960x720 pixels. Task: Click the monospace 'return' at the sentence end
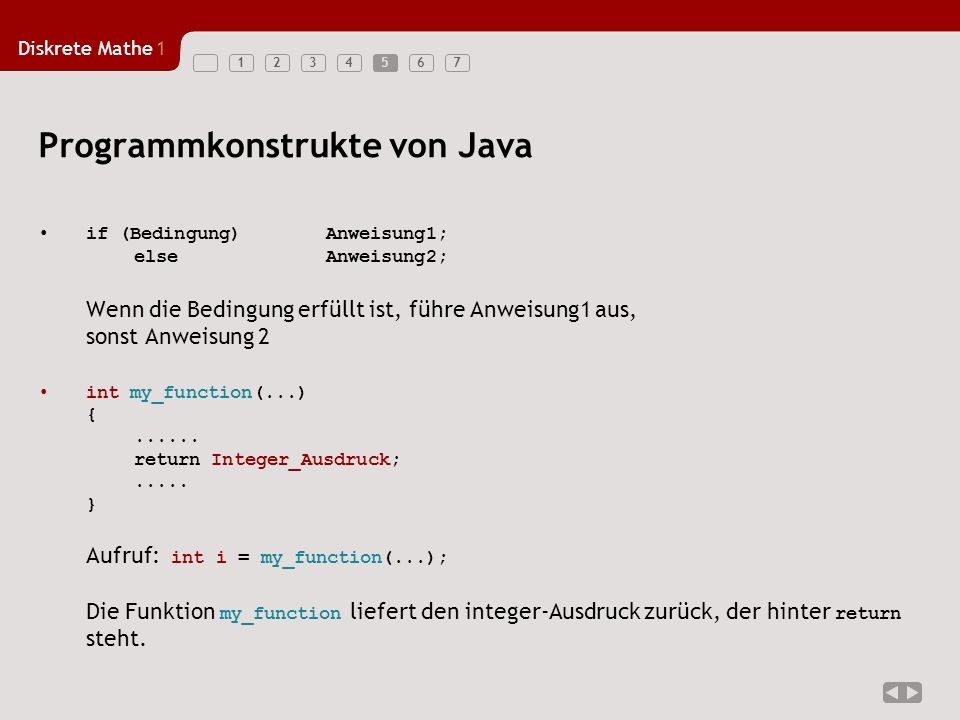[x=868, y=613]
